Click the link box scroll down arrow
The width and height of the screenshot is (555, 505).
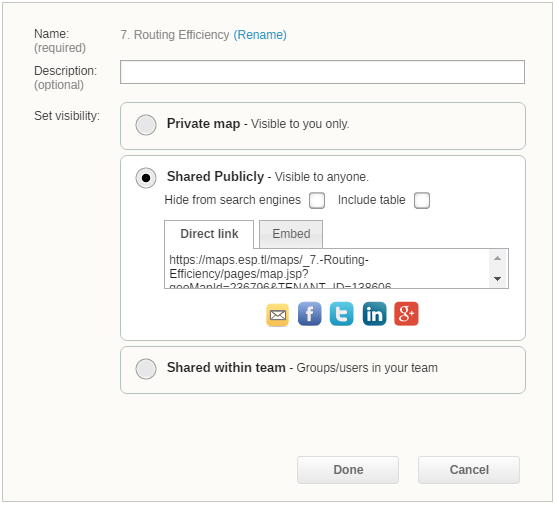497,279
